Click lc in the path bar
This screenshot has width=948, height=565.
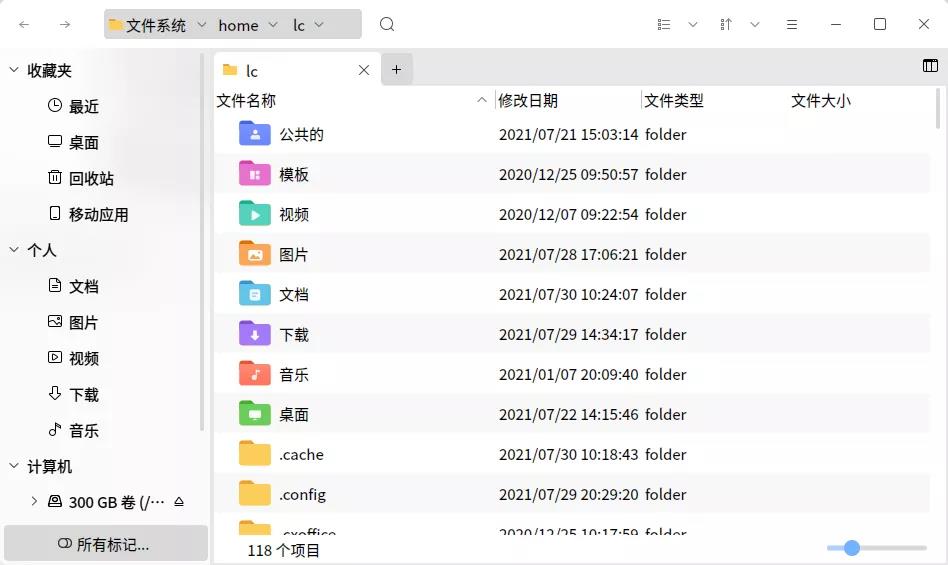[x=299, y=25]
